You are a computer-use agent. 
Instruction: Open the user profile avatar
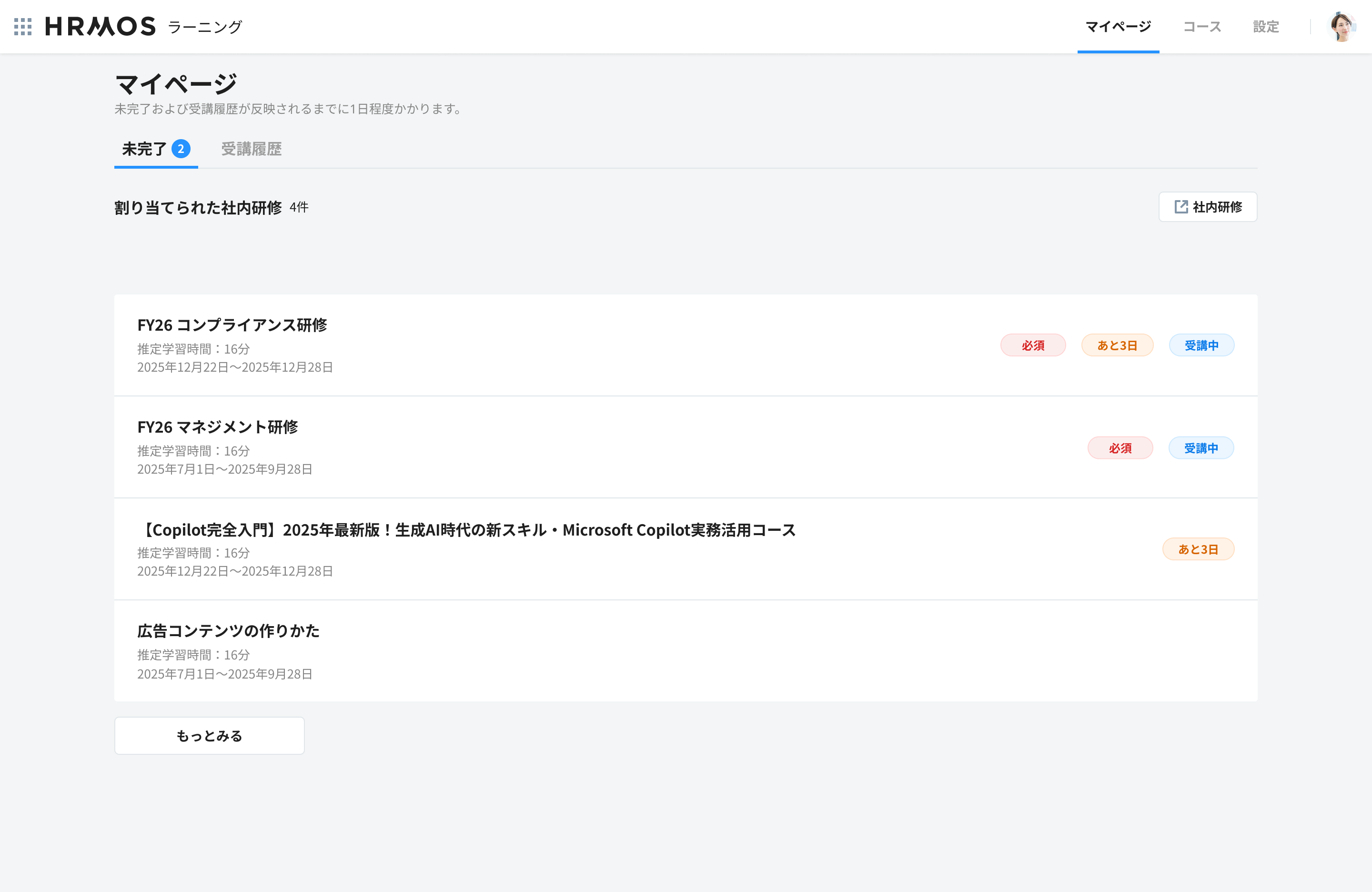tap(1342, 27)
